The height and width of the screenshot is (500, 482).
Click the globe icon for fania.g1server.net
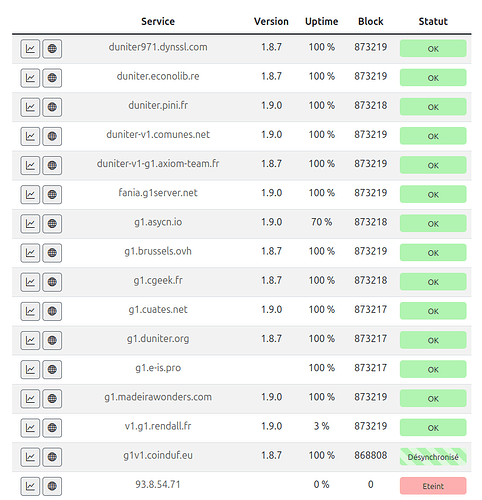[52, 195]
